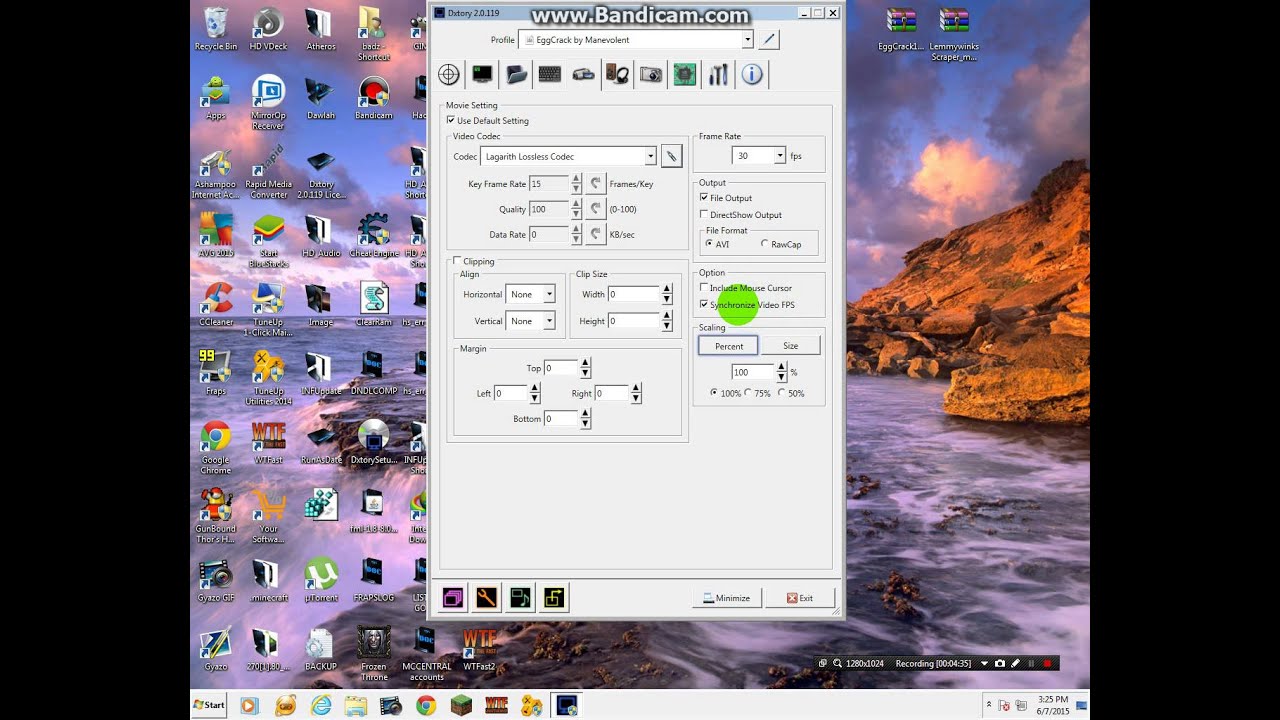This screenshot has width=1280, height=720.
Task: Open the Profile dropdown
Action: [747, 40]
